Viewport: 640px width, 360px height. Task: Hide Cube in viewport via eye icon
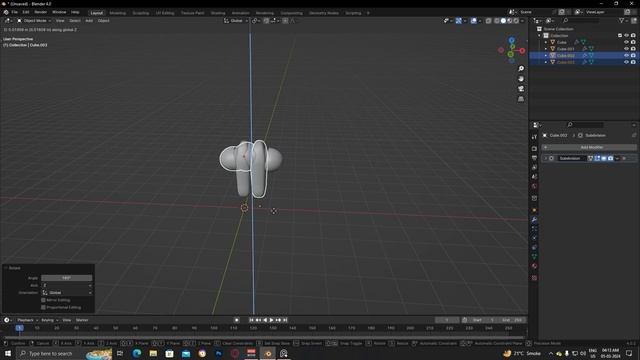(626, 42)
